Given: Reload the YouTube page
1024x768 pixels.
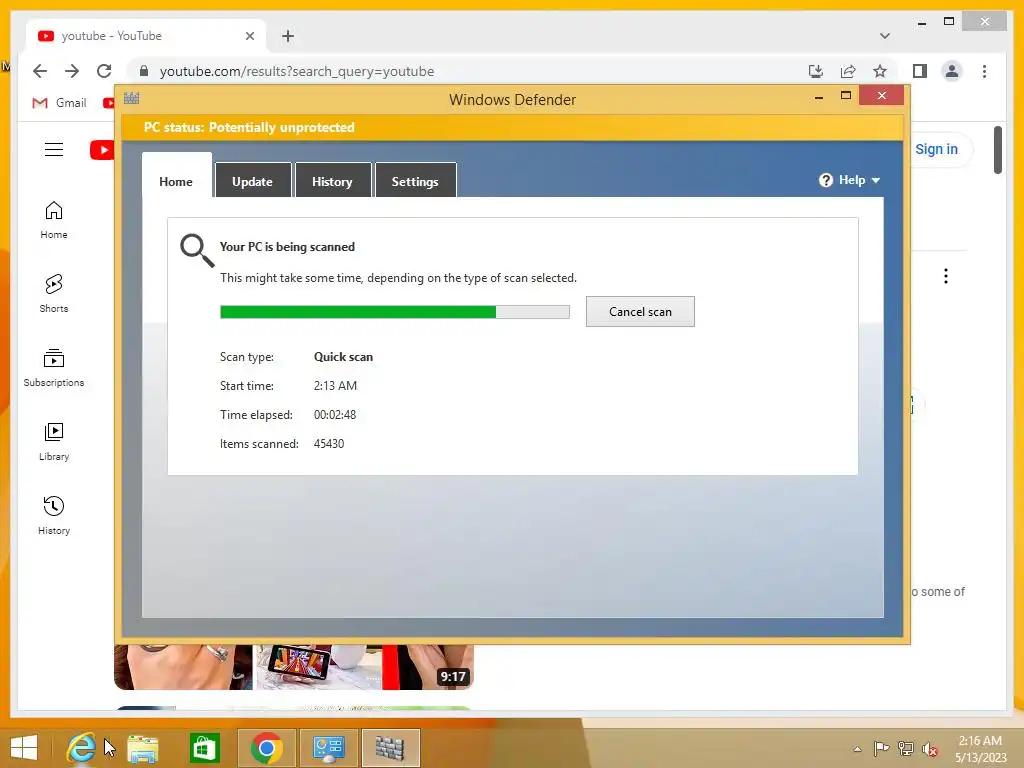Looking at the screenshot, I should 104,71.
